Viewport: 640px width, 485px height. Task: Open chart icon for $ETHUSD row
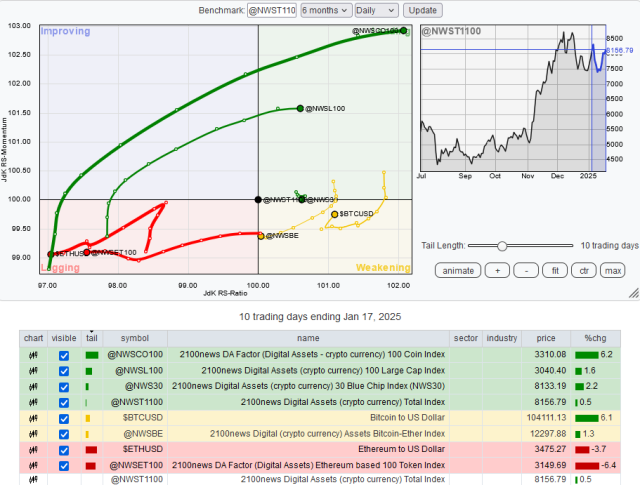pos(31,450)
